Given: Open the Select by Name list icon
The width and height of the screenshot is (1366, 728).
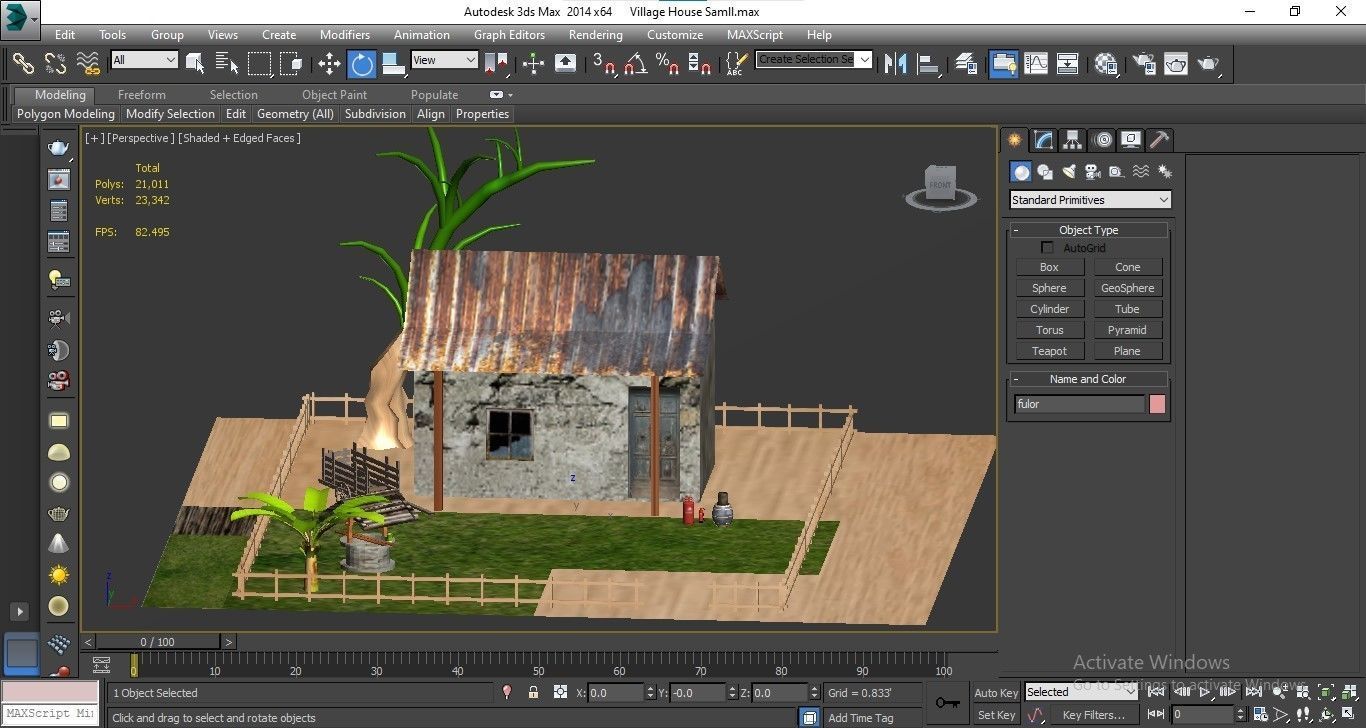Looking at the screenshot, I should click(x=227, y=64).
